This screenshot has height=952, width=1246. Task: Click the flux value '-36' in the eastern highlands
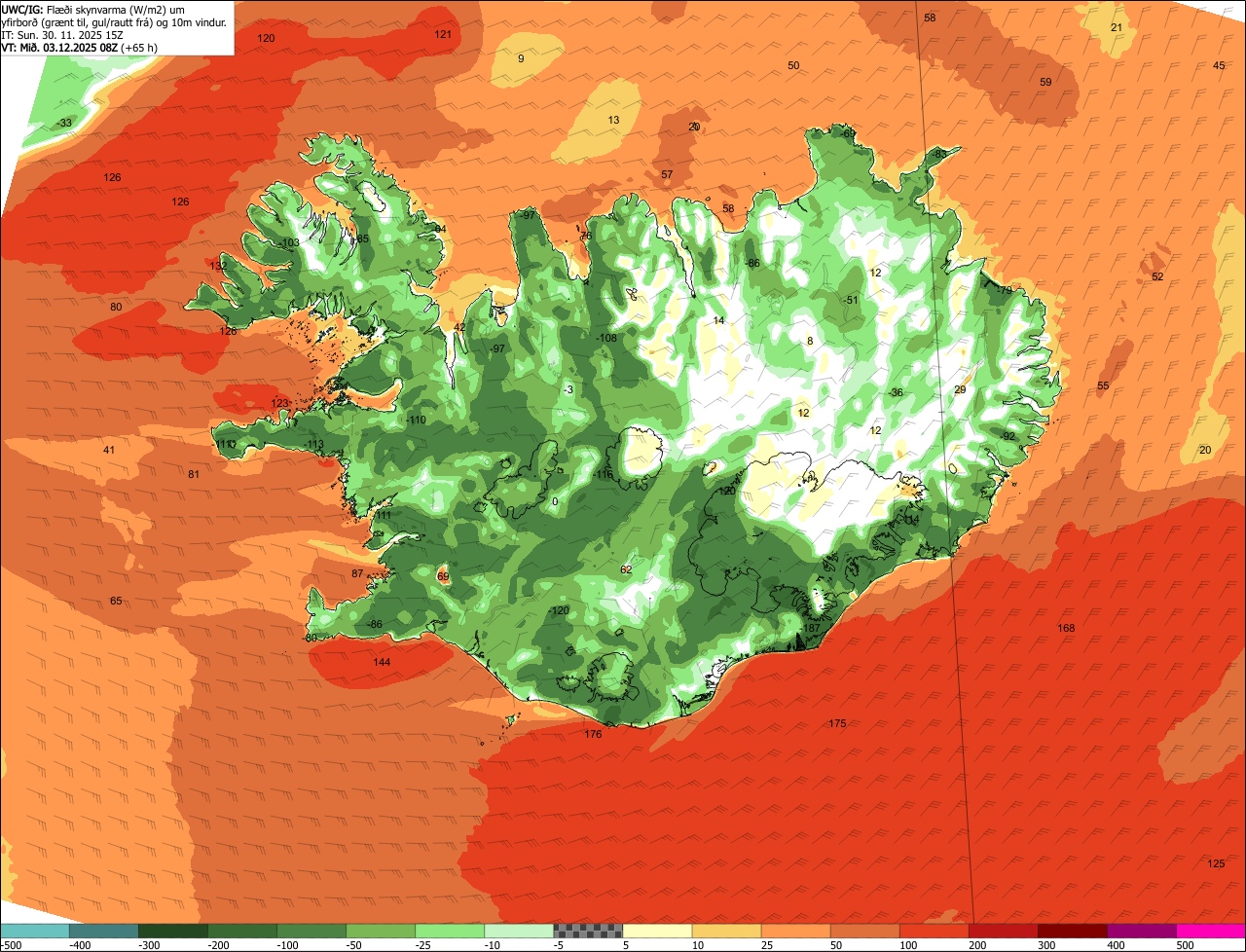896,392
